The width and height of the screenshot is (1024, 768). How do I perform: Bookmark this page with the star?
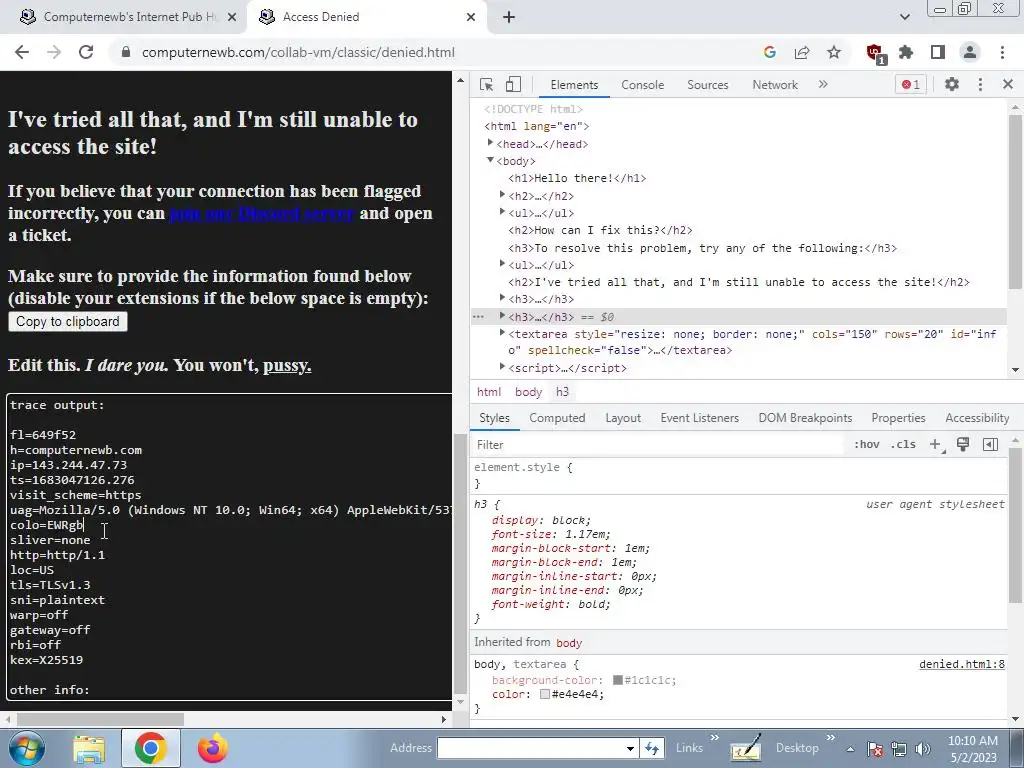click(x=834, y=52)
